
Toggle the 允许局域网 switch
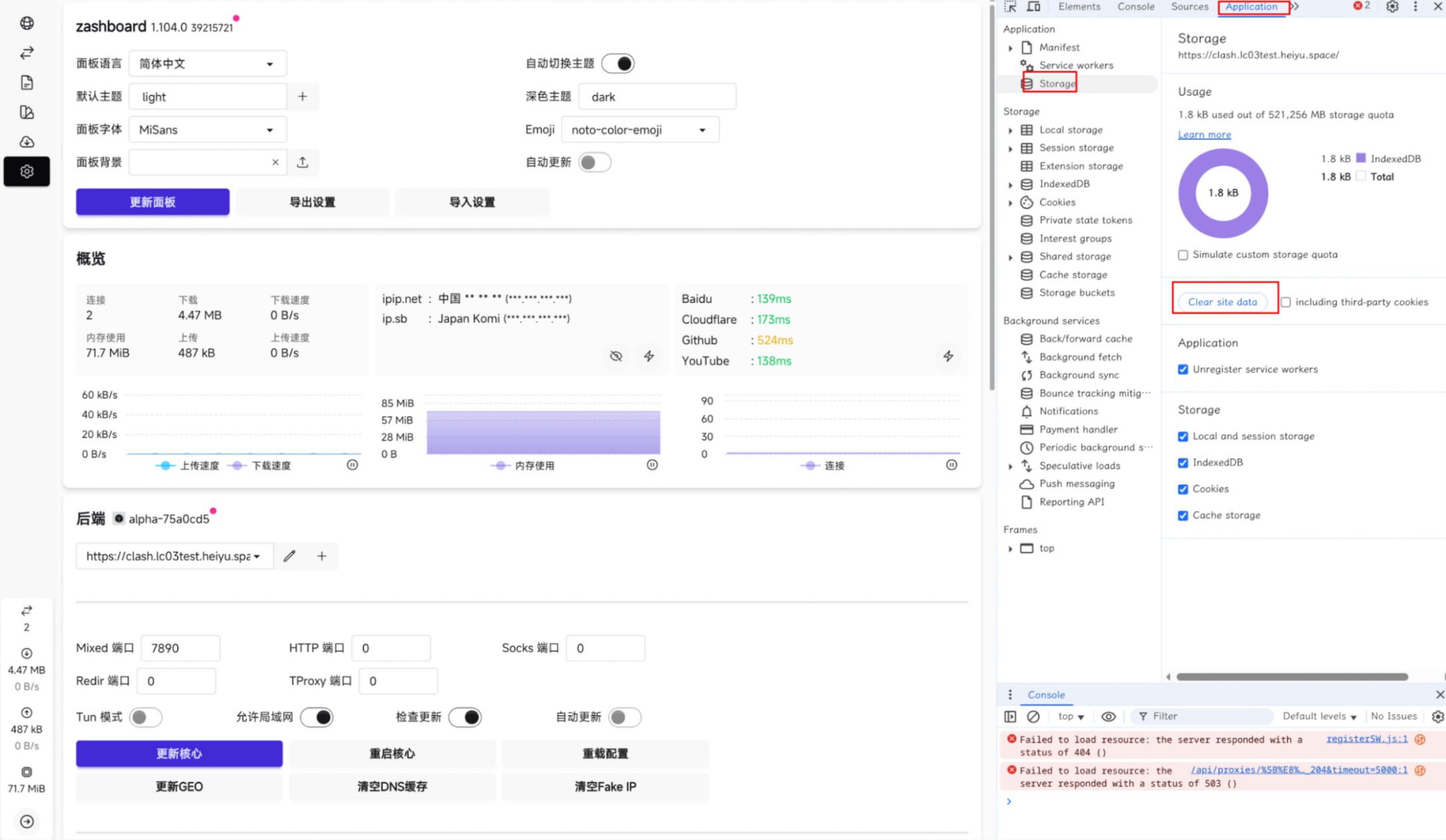pyautogui.click(x=316, y=717)
